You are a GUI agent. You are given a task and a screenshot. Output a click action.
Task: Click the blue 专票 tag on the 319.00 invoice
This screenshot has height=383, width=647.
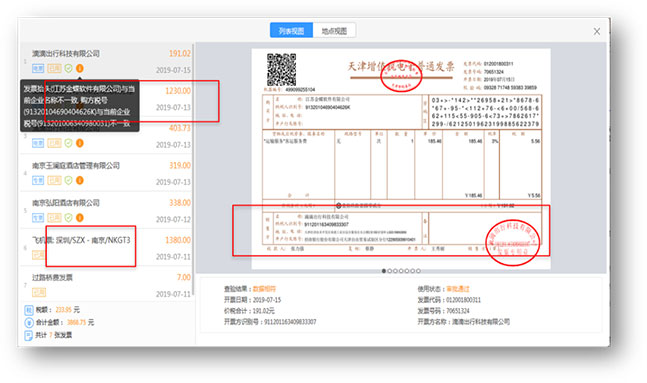[38, 180]
